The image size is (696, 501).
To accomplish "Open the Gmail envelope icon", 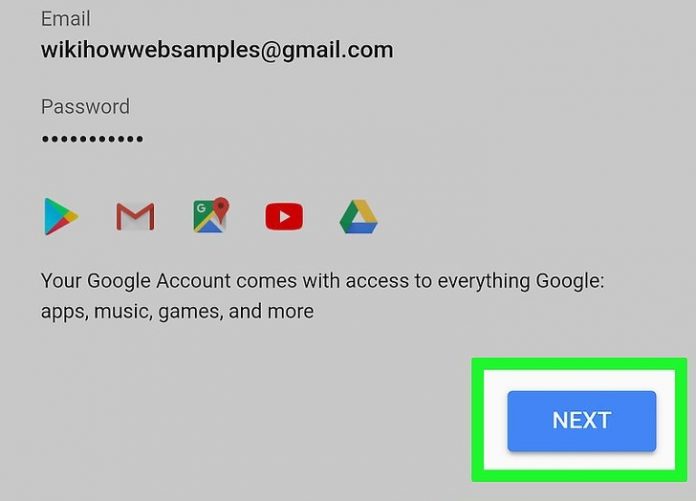I will [135, 217].
